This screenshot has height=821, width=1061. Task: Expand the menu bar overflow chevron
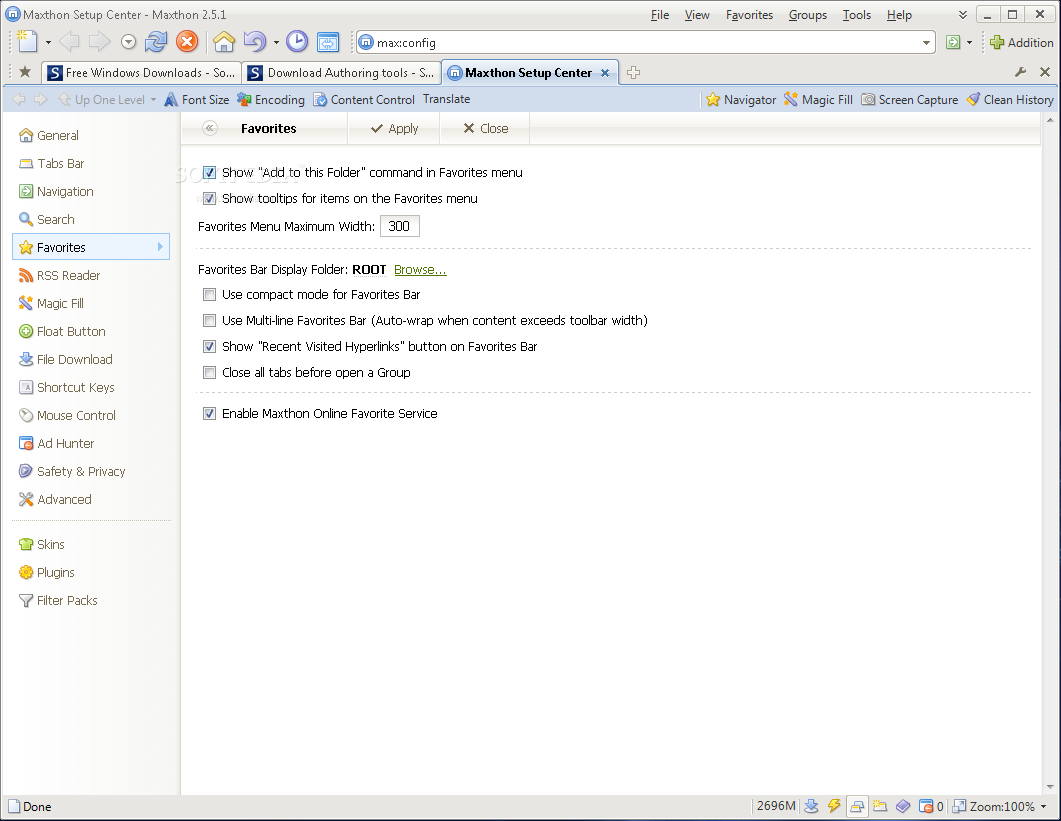coord(963,15)
